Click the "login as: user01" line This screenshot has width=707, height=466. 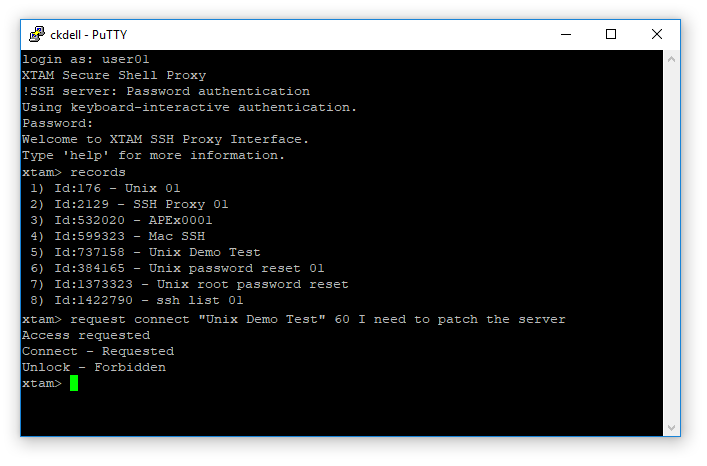(86, 59)
